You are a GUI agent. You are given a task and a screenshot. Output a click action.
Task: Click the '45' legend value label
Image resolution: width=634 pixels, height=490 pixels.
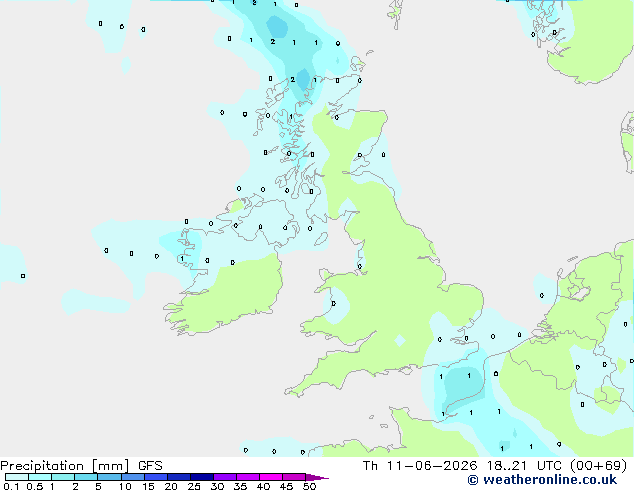point(286,486)
